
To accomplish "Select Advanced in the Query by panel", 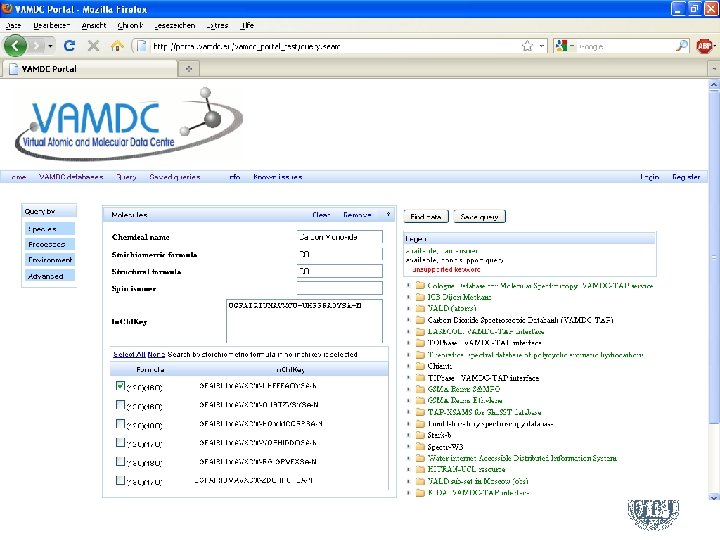I will point(50,276).
